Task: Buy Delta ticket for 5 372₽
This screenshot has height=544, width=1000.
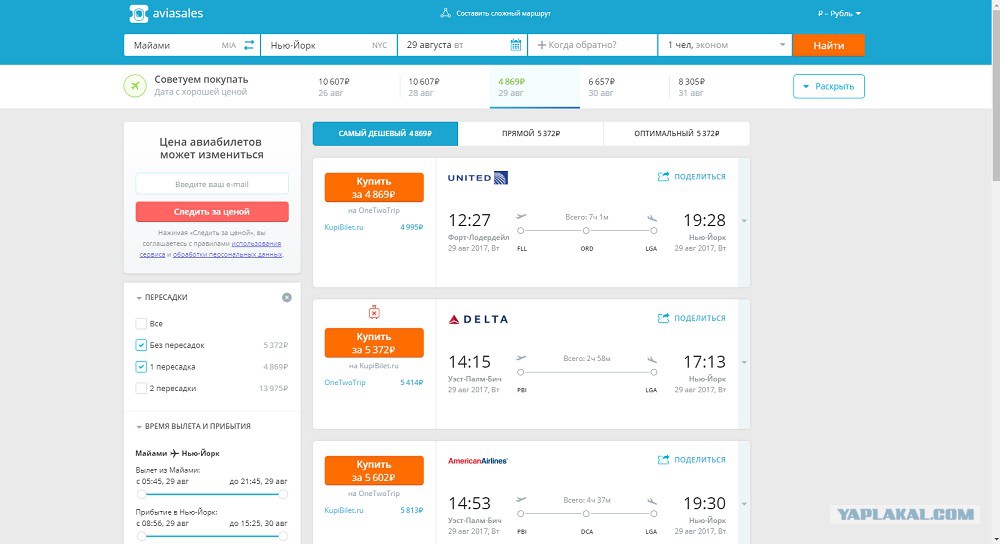Action: coord(374,343)
